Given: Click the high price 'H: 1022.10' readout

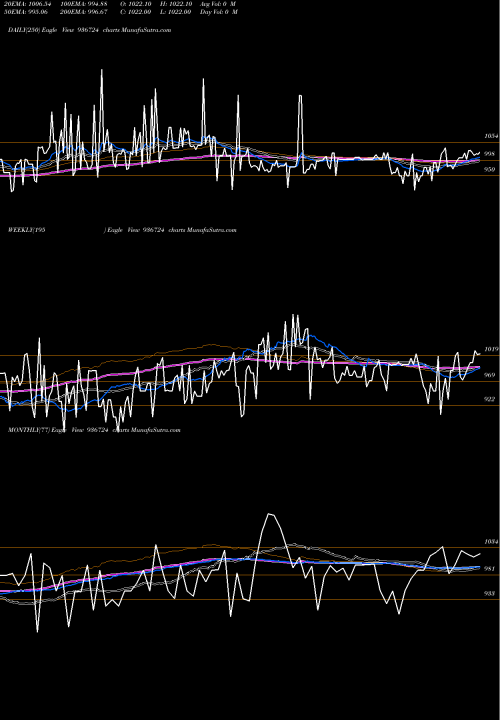Looking at the screenshot, I should pyautogui.click(x=176, y=4).
